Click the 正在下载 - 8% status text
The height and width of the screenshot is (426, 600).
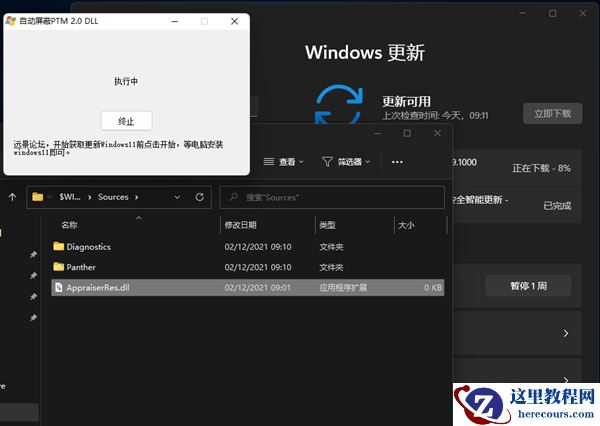[541, 168]
